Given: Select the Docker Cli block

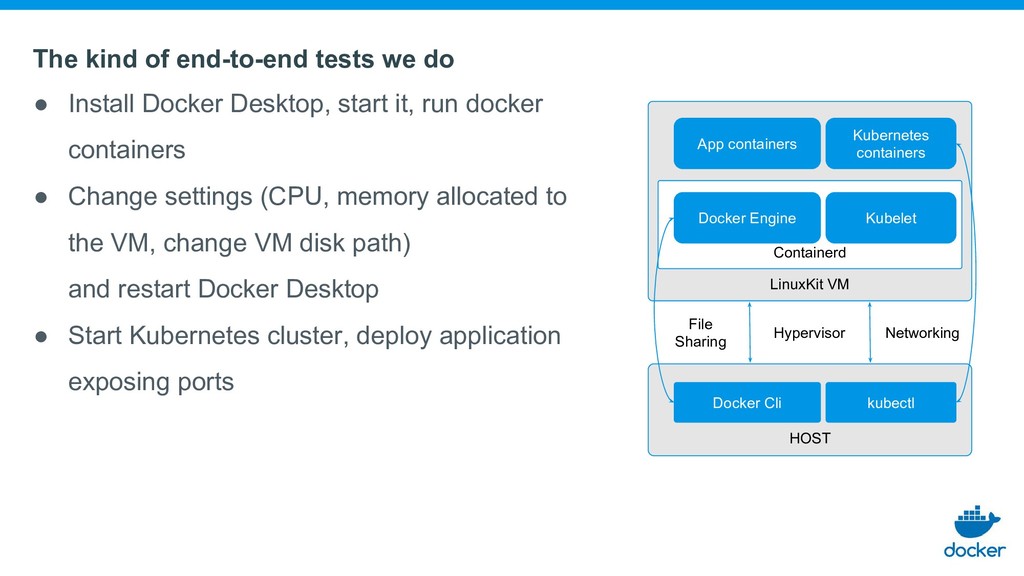Looking at the screenshot, I should 746,402.
